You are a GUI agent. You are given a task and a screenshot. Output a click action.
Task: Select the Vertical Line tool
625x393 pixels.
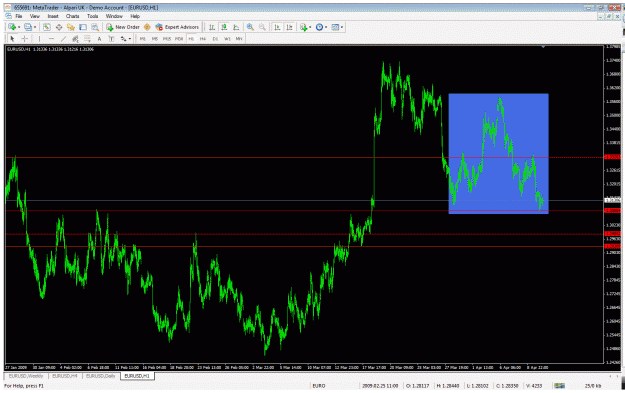(x=39, y=39)
